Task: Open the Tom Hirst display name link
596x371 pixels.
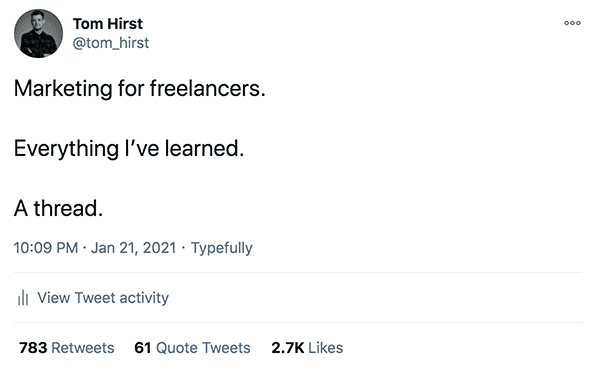Action: (108, 24)
